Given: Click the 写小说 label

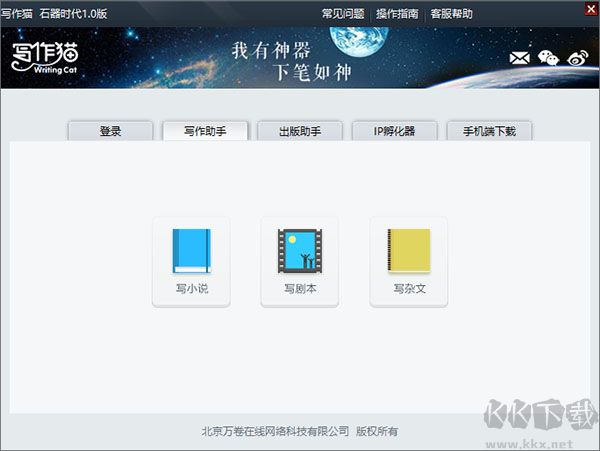Looking at the screenshot, I should [x=192, y=288].
